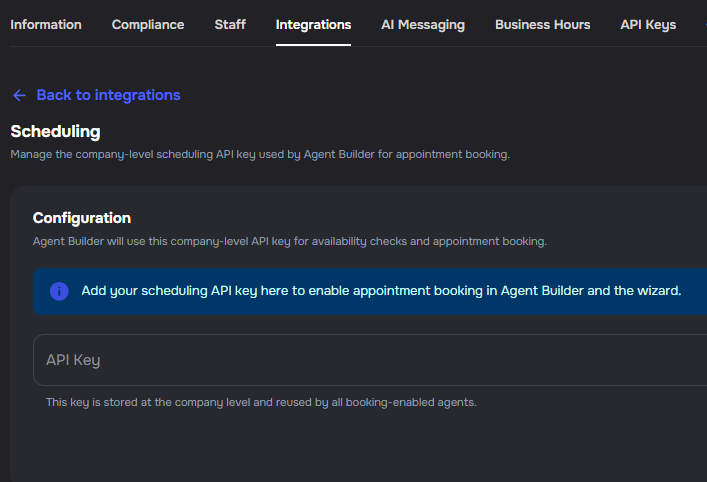Click the scheduling API key banner message

pyautogui.click(x=381, y=291)
